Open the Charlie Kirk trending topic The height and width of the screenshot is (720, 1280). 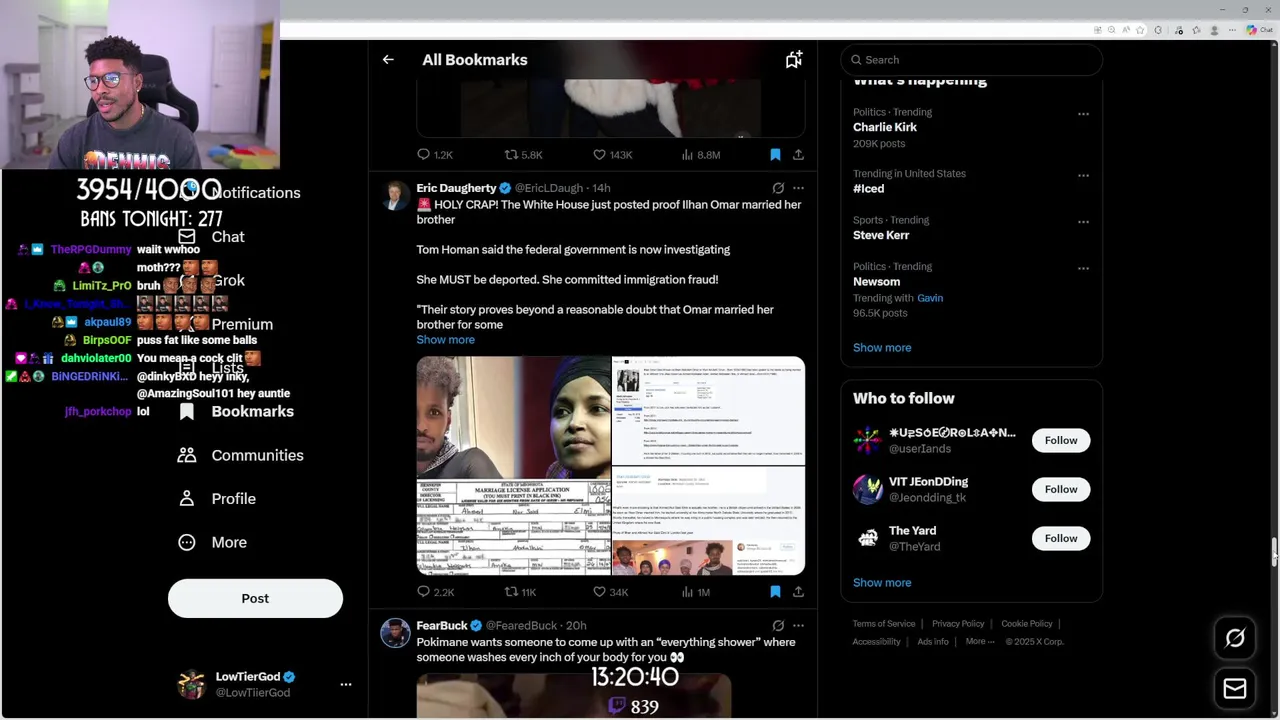pos(885,128)
